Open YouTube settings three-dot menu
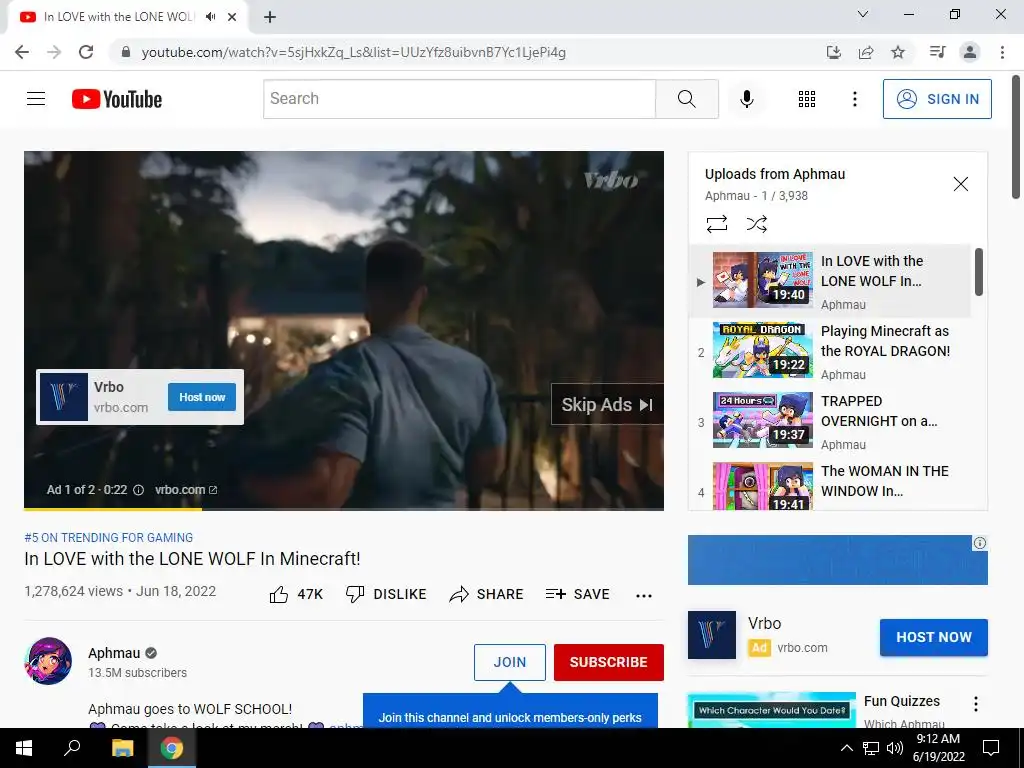 (854, 99)
